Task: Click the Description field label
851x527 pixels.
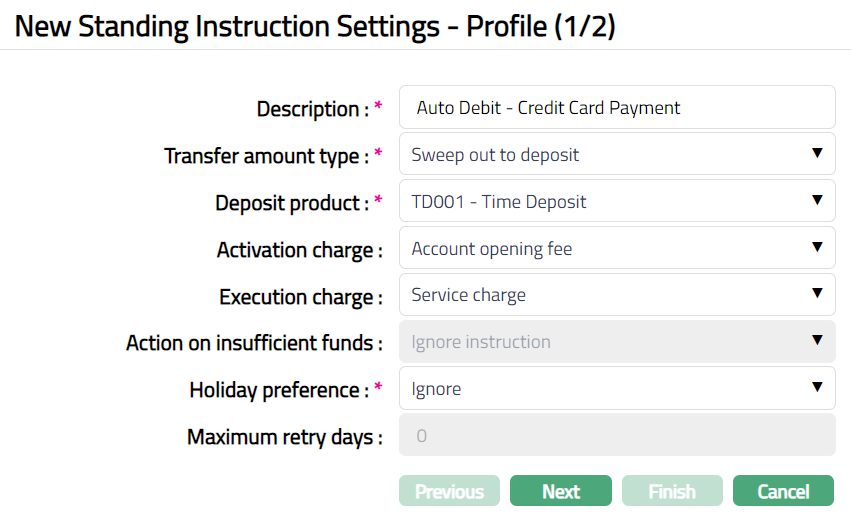Action: coord(313,109)
